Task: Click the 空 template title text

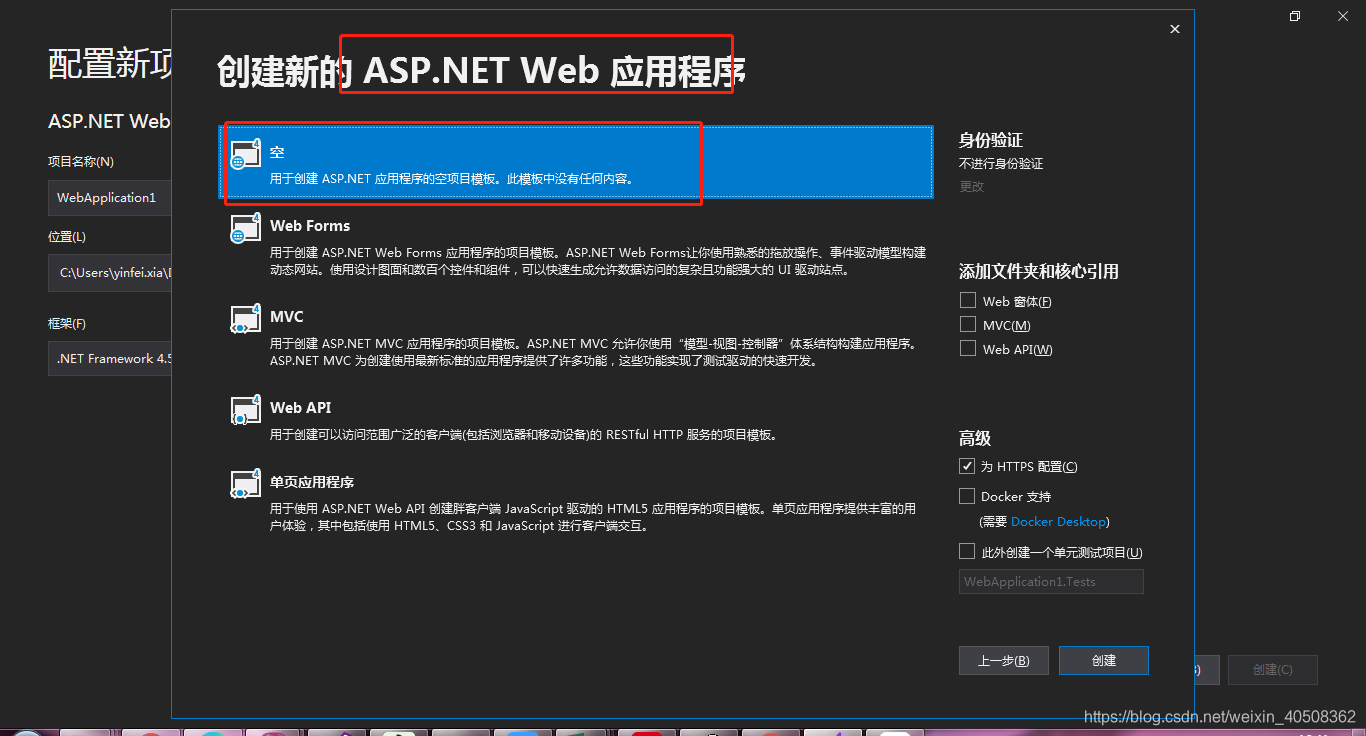Action: (x=277, y=152)
